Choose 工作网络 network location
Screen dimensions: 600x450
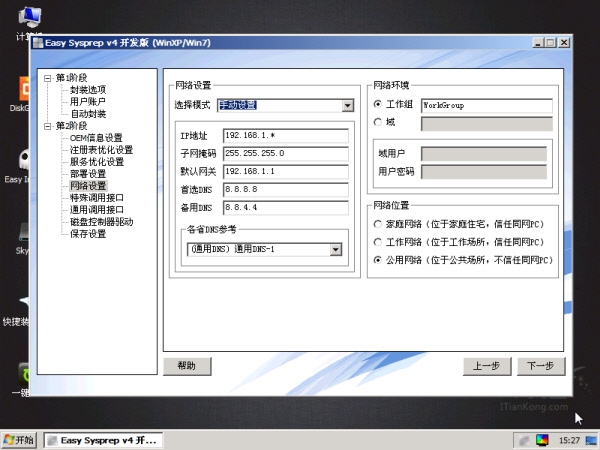point(378,242)
